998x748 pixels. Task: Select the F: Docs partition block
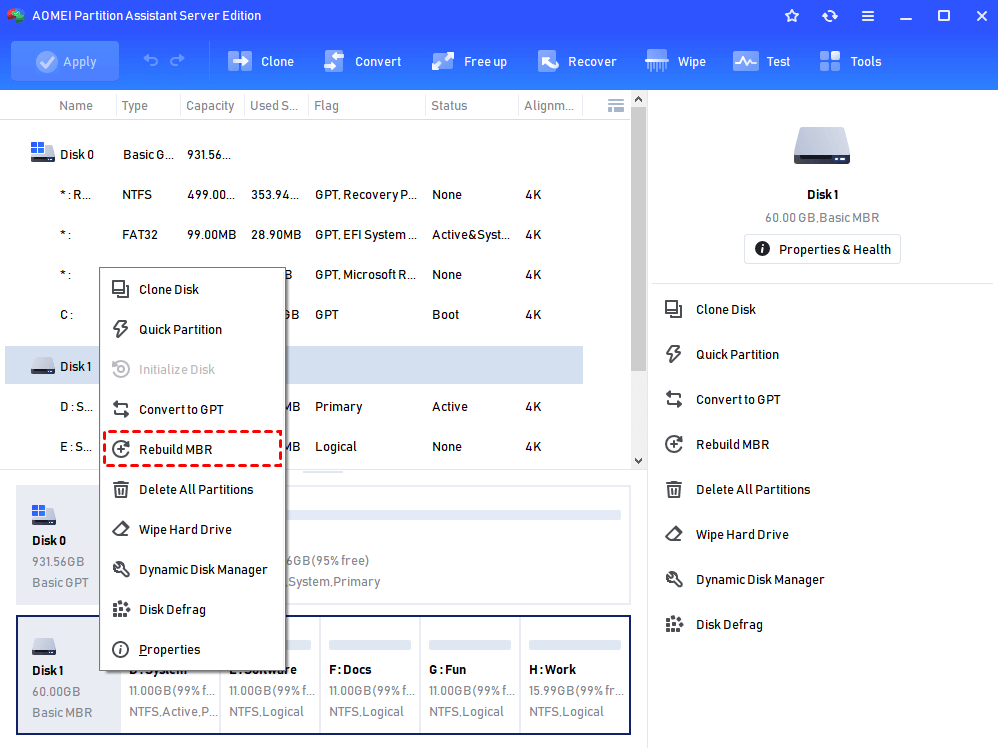coord(370,675)
